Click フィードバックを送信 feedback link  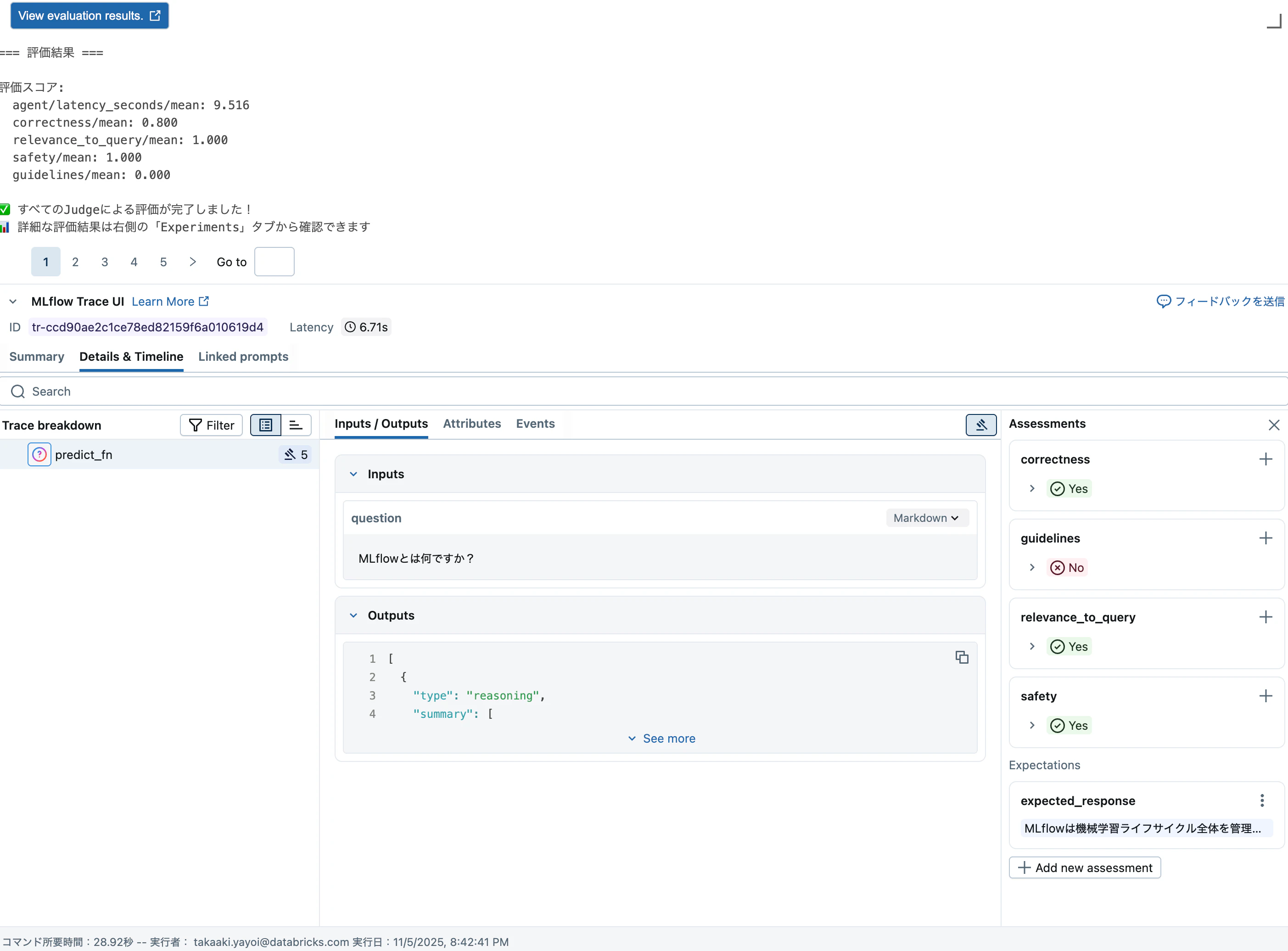1221,302
